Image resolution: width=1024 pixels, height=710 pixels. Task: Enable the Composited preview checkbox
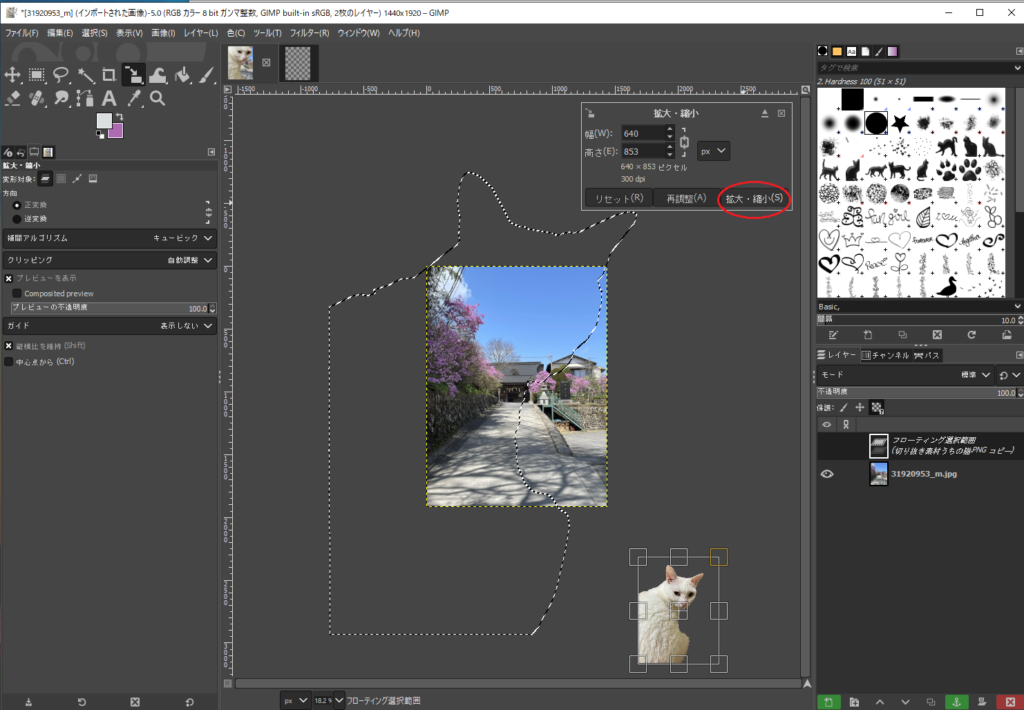pyautogui.click(x=17, y=293)
